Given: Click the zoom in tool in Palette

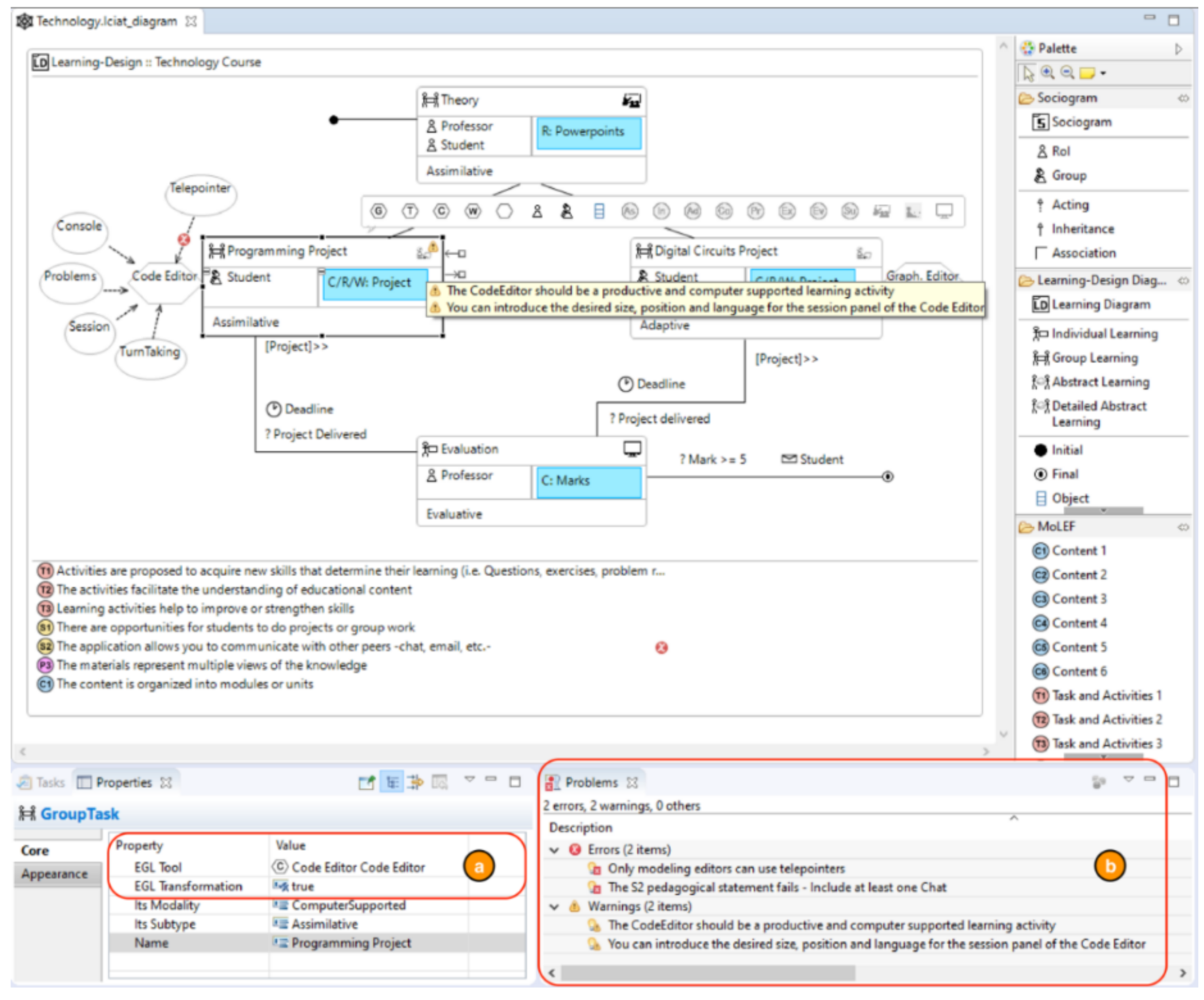Looking at the screenshot, I should (x=1048, y=73).
